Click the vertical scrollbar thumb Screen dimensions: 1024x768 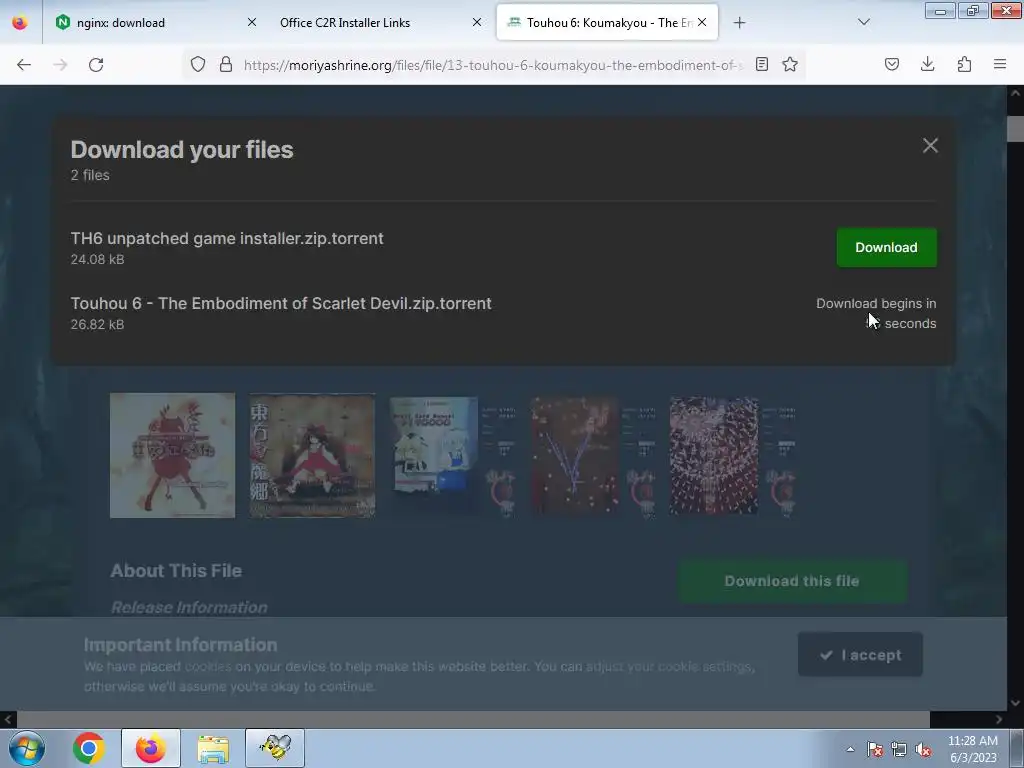[1015, 129]
